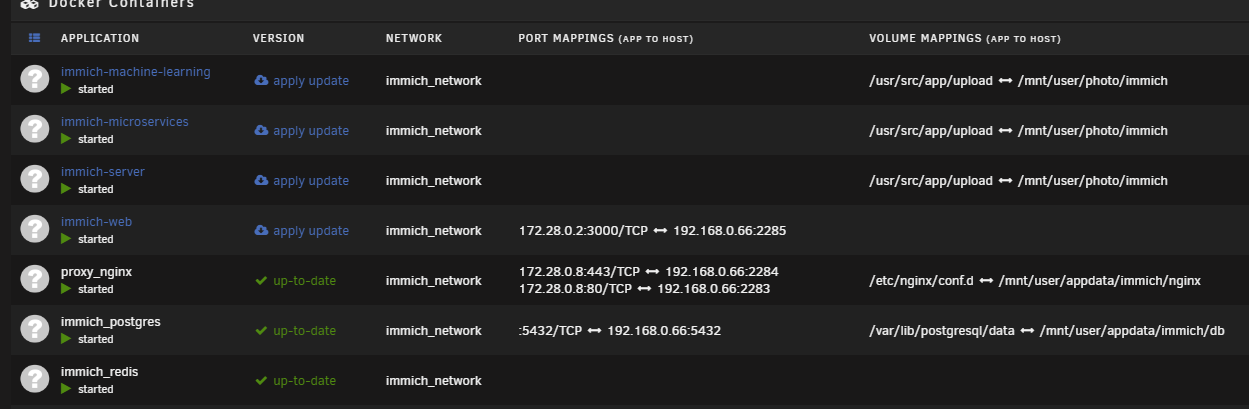Click the started status under immich-microservices
This screenshot has width=1249, height=409.
point(88,139)
